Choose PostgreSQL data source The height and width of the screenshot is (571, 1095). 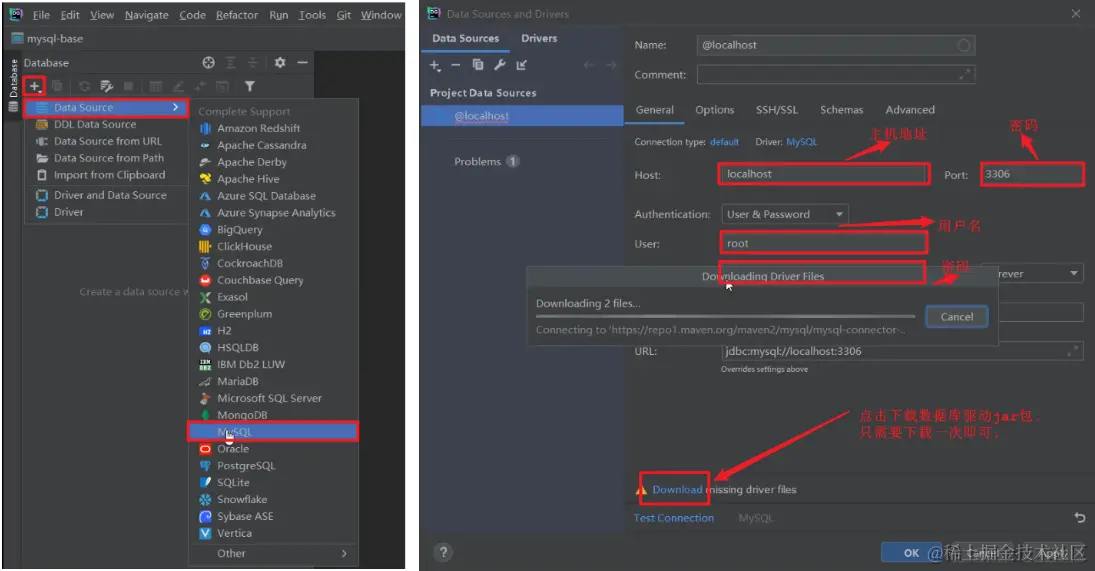pyautogui.click(x=273, y=466)
